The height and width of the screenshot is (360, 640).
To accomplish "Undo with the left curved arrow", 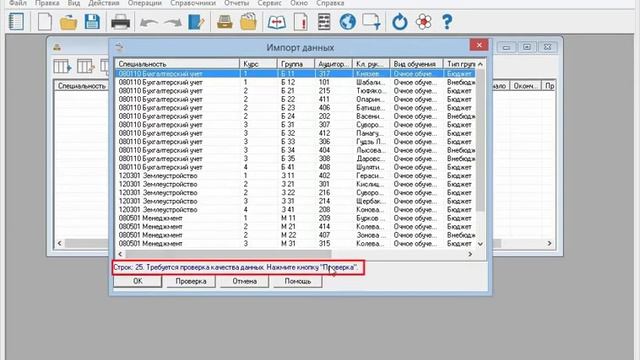I will [149, 22].
